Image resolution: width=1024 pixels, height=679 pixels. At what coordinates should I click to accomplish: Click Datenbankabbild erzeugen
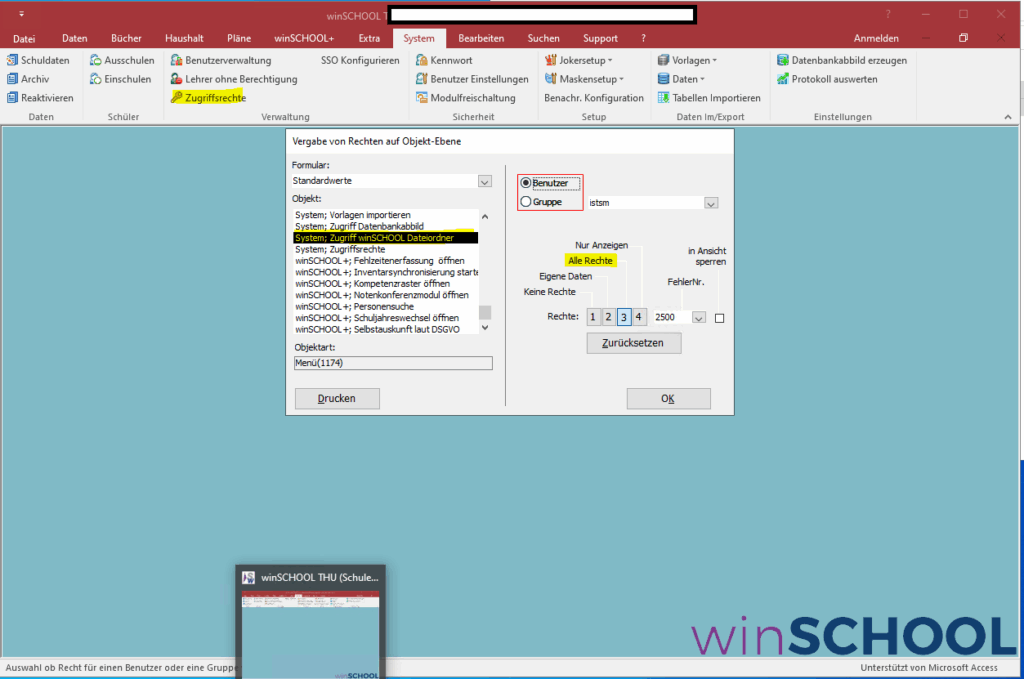point(842,60)
